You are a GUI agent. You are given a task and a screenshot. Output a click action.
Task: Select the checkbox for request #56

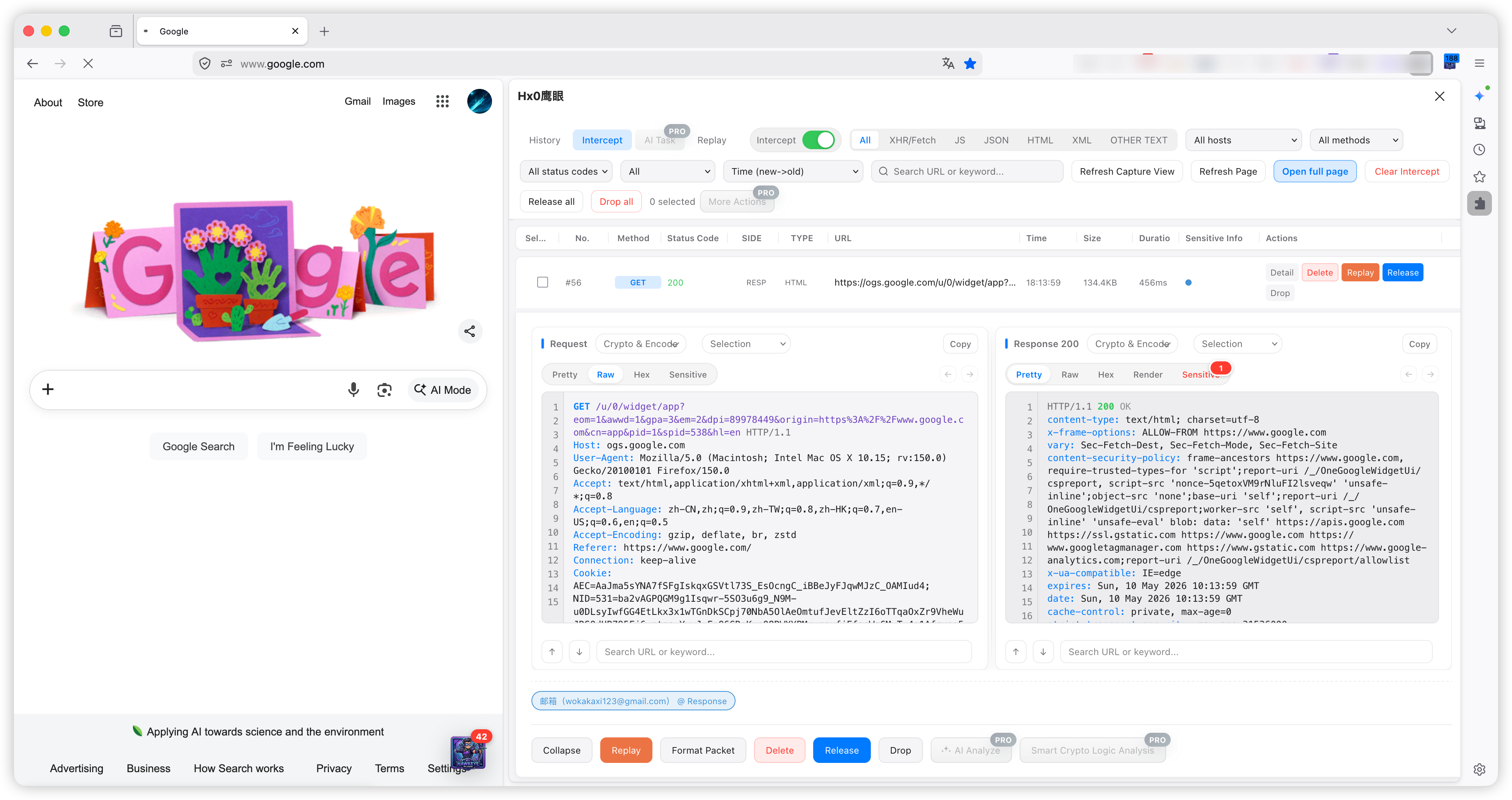[x=542, y=282]
